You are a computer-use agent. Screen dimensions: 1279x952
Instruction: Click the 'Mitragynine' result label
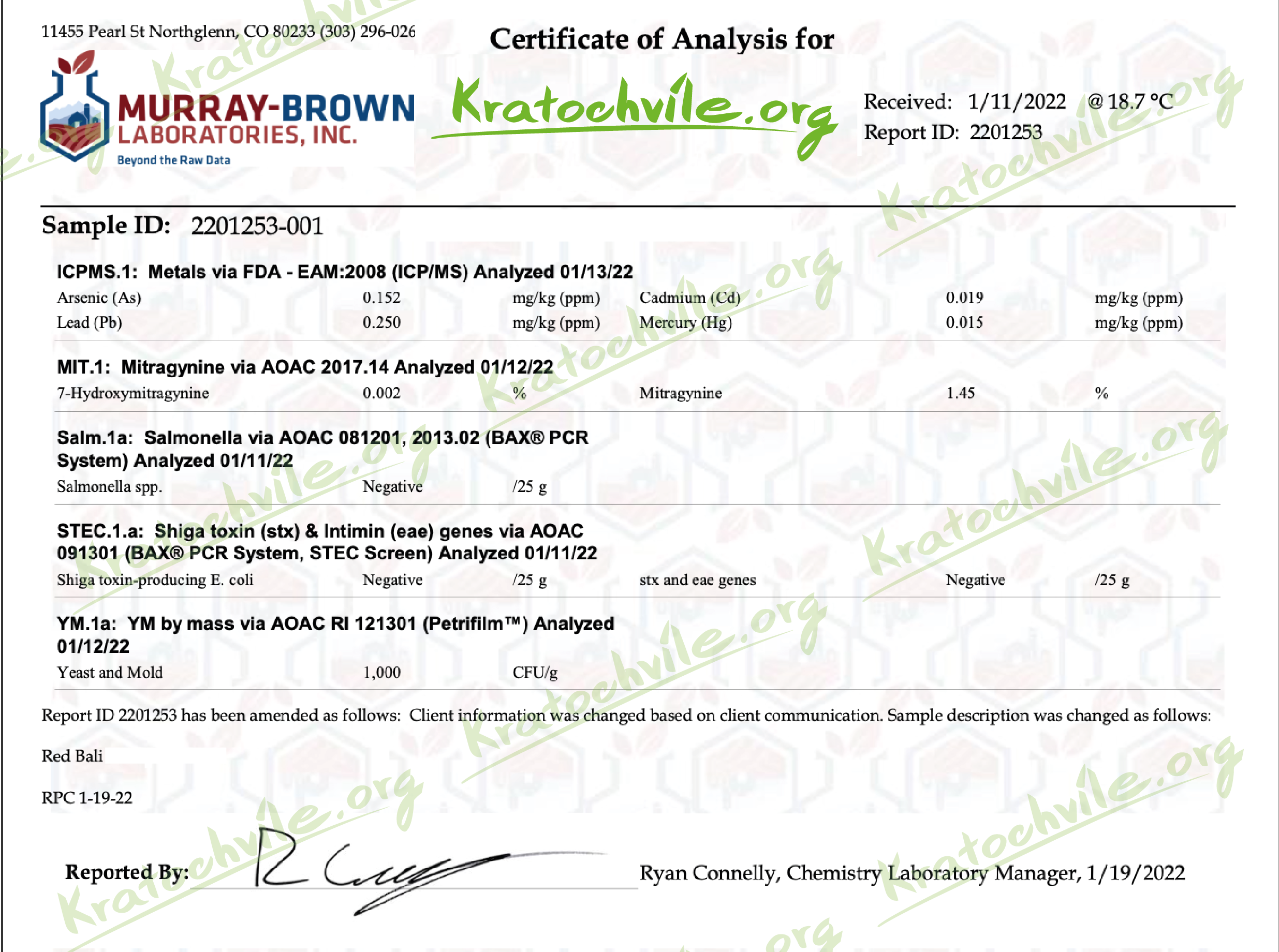tap(680, 394)
